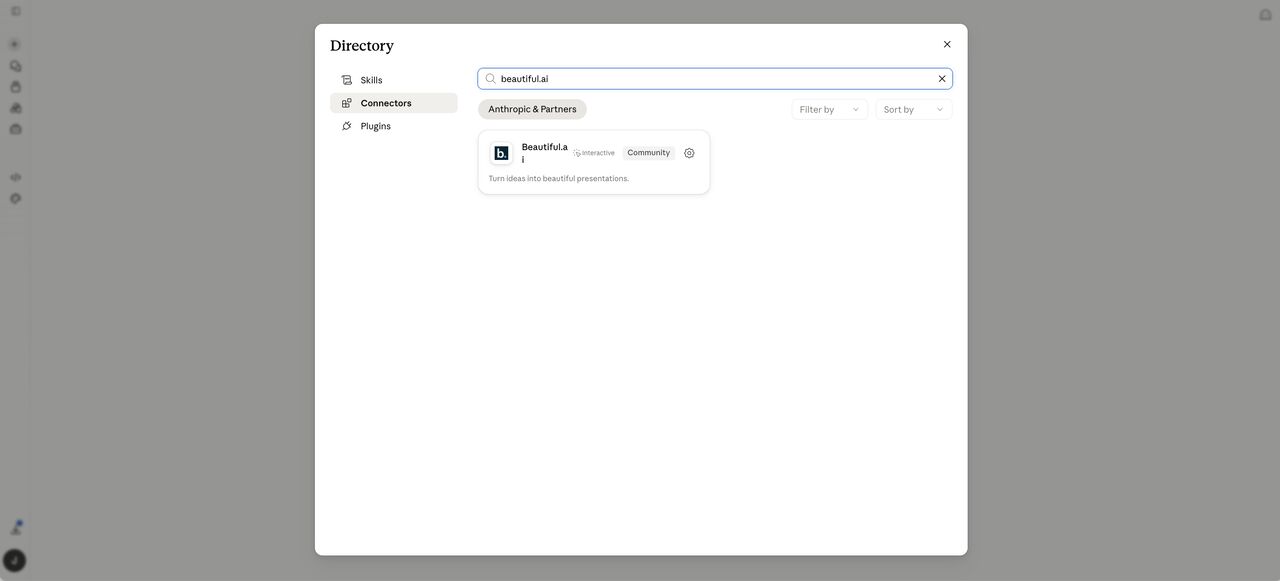Viewport: 1280px width, 581px height.
Task: Open settings gear on the Beautiful.ai card
Action: click(689, 153)
